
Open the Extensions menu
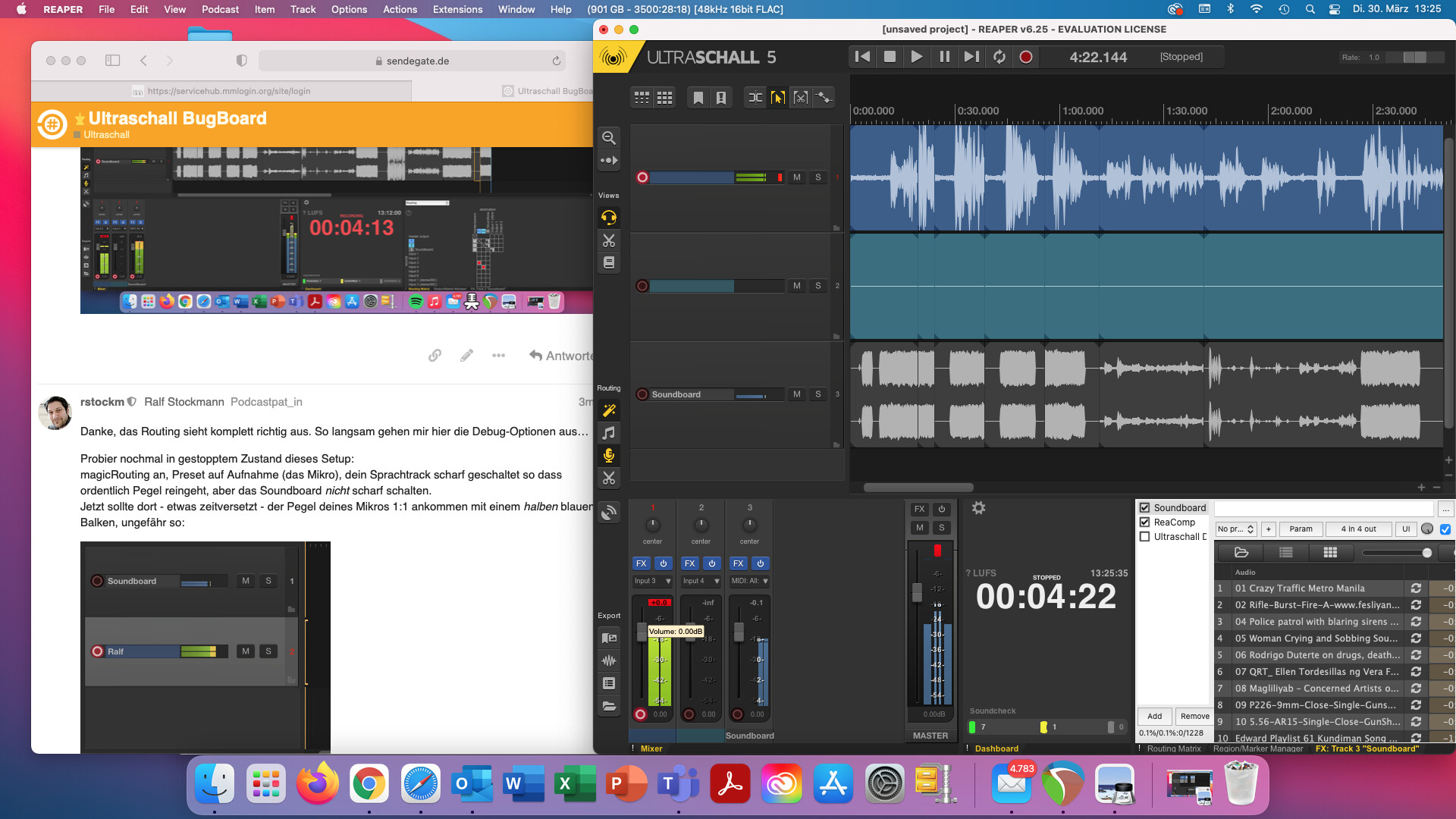457,9
